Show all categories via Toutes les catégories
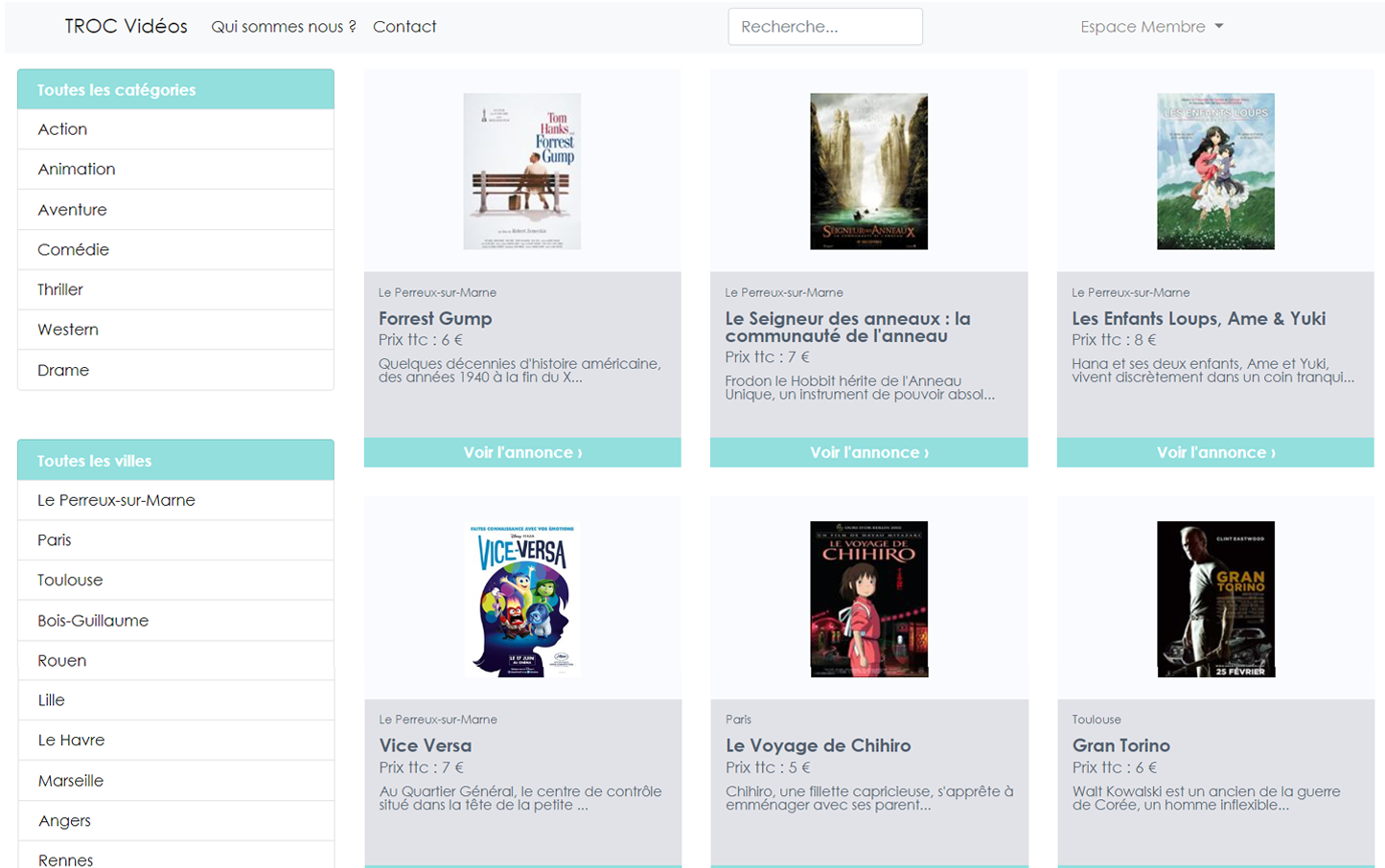1385x868 pixels. click(116, 90)
